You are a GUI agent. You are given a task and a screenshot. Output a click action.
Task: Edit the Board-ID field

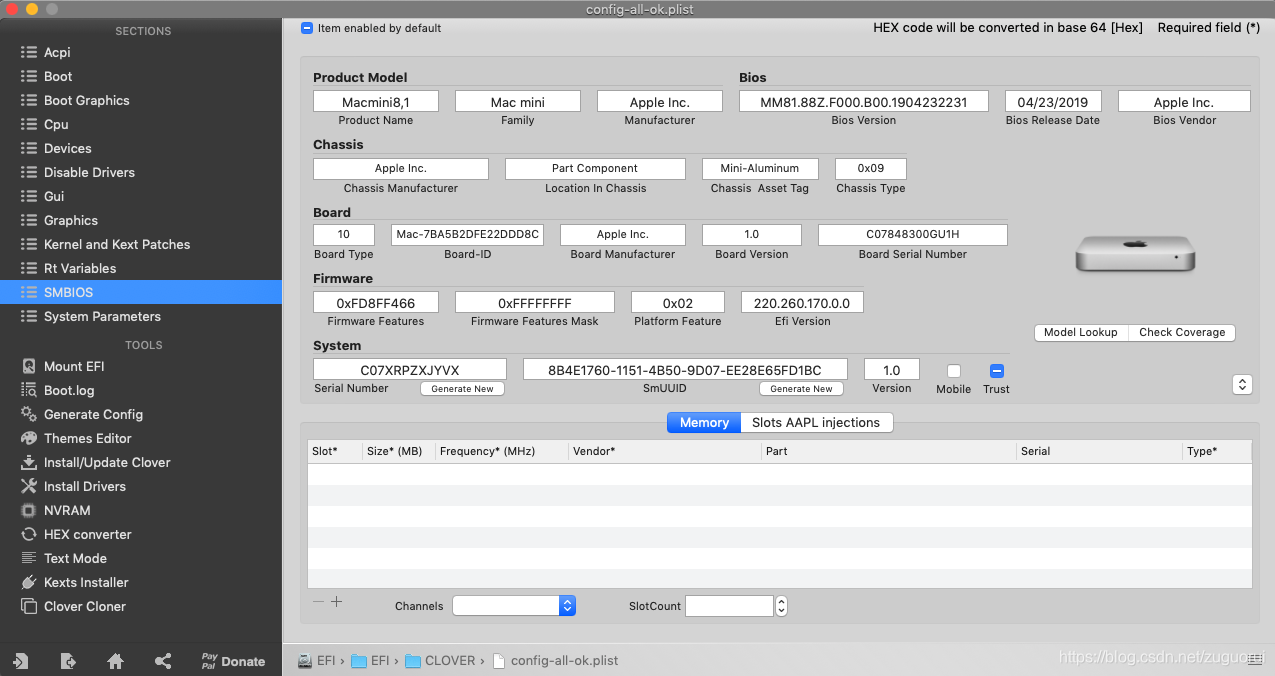click(x=468, y=234)
